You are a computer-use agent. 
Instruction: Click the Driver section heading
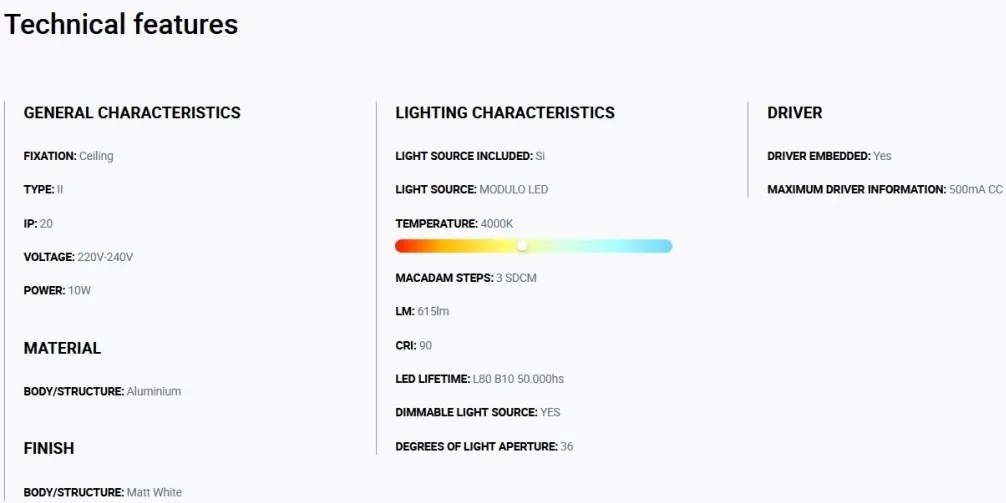point(794,113)
